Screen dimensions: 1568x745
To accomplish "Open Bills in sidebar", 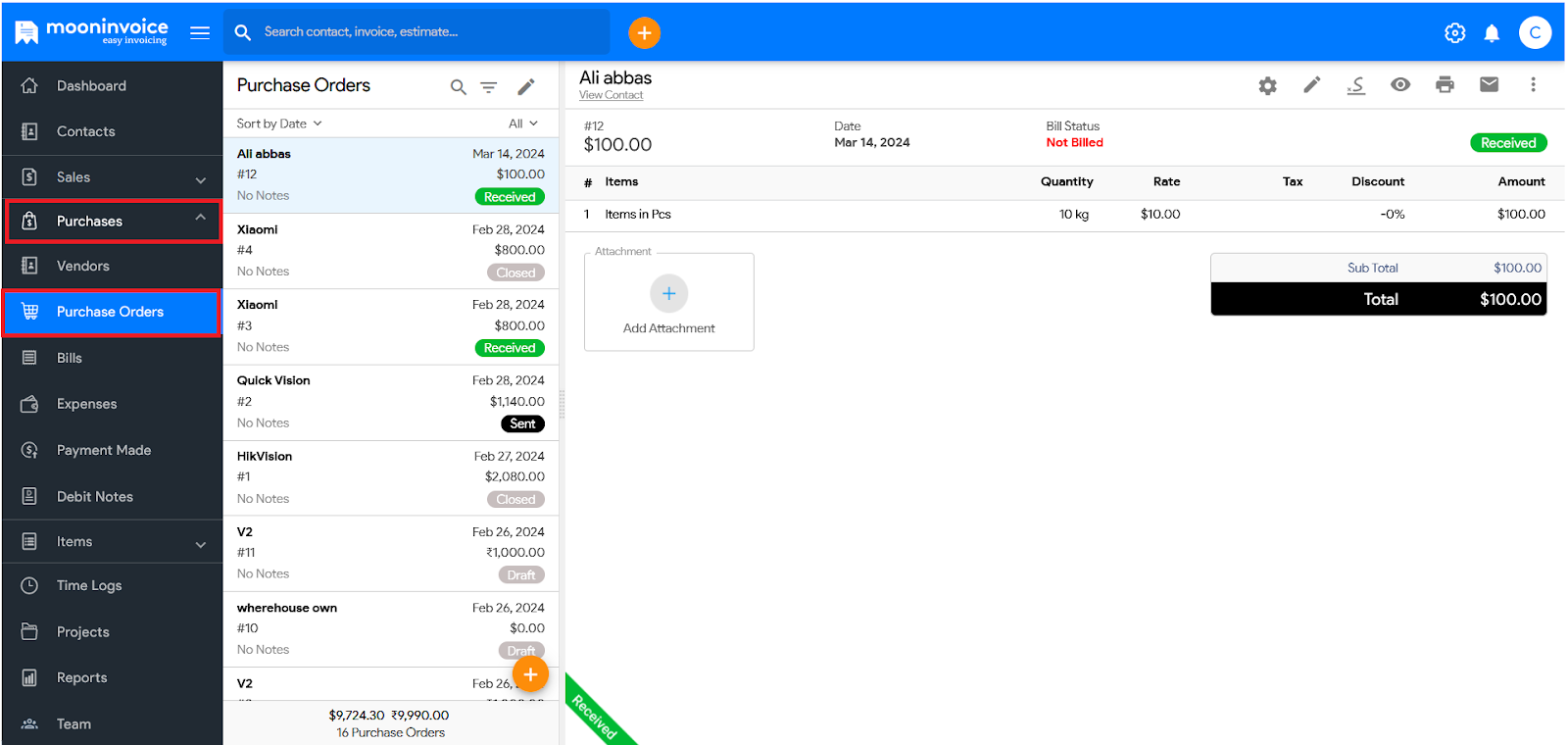I will pyautogui.click(x=113, y=358).
